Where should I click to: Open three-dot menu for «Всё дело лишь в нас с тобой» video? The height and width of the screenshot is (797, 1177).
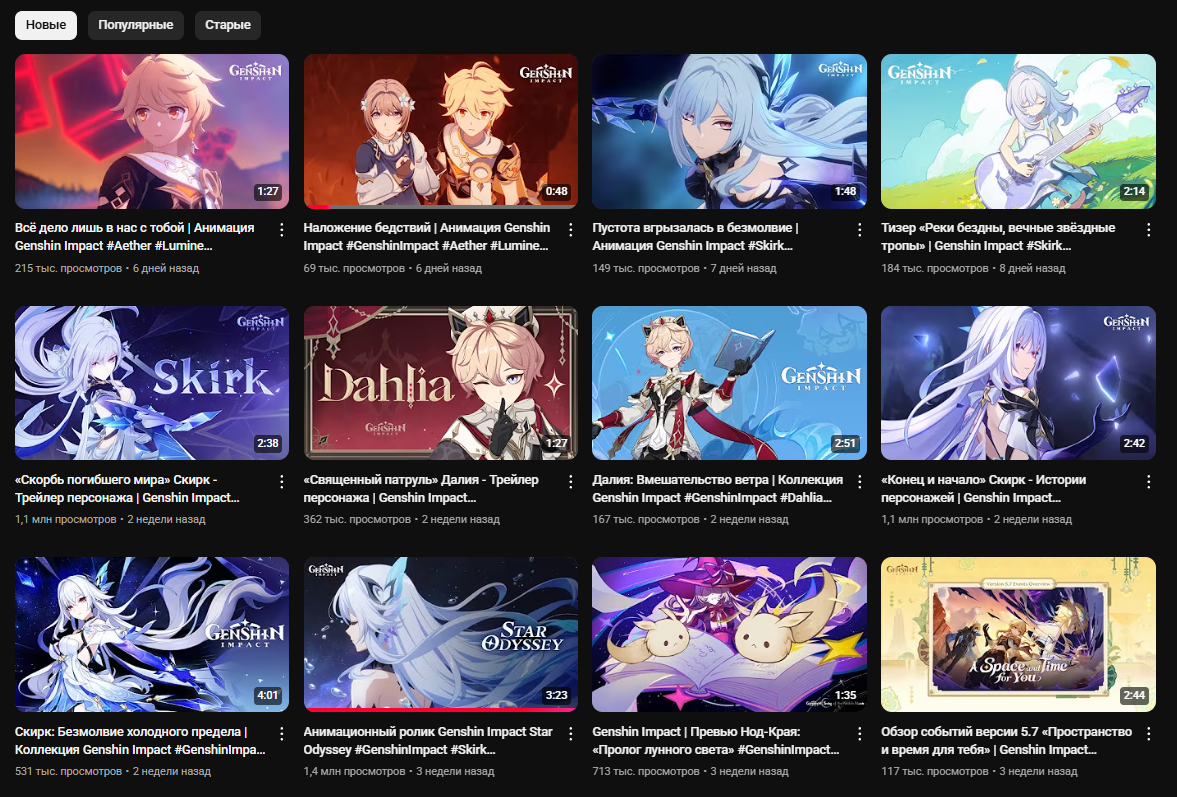pos(281,230)
